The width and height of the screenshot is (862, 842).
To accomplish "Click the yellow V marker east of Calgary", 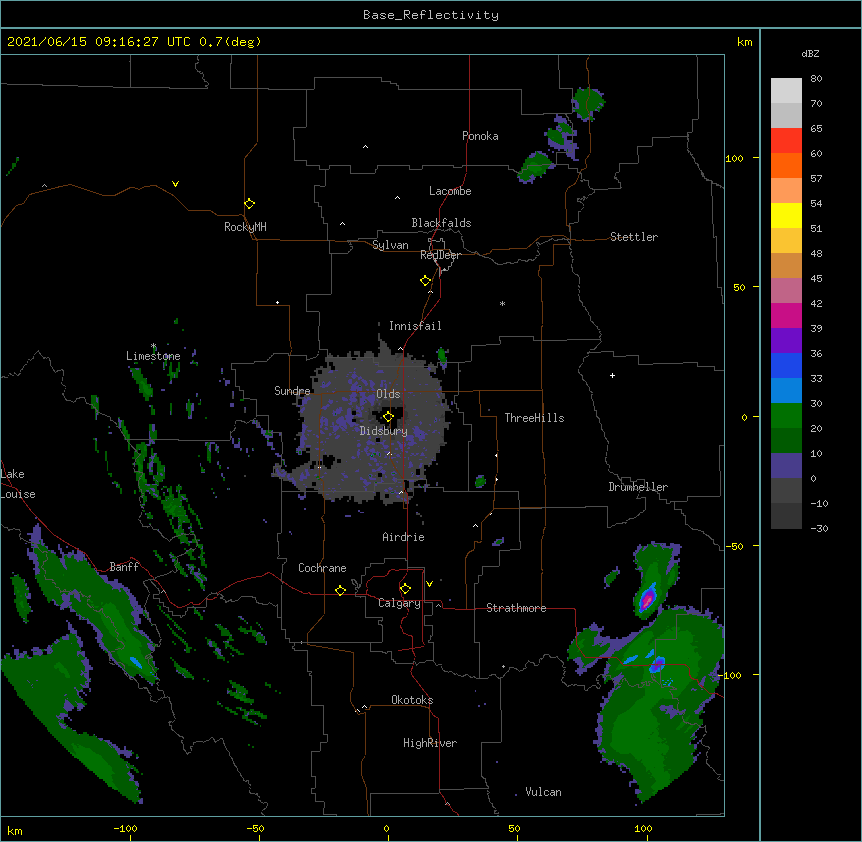I will click(429, 584).
